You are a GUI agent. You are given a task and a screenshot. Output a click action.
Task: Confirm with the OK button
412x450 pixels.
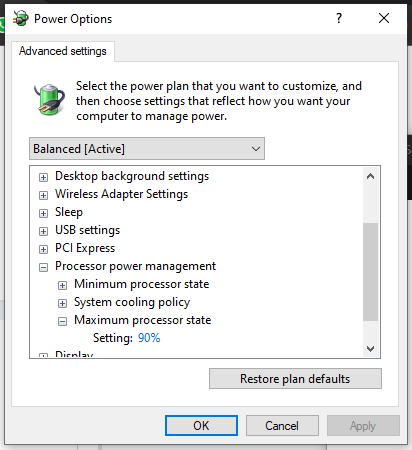coord(201,426)
